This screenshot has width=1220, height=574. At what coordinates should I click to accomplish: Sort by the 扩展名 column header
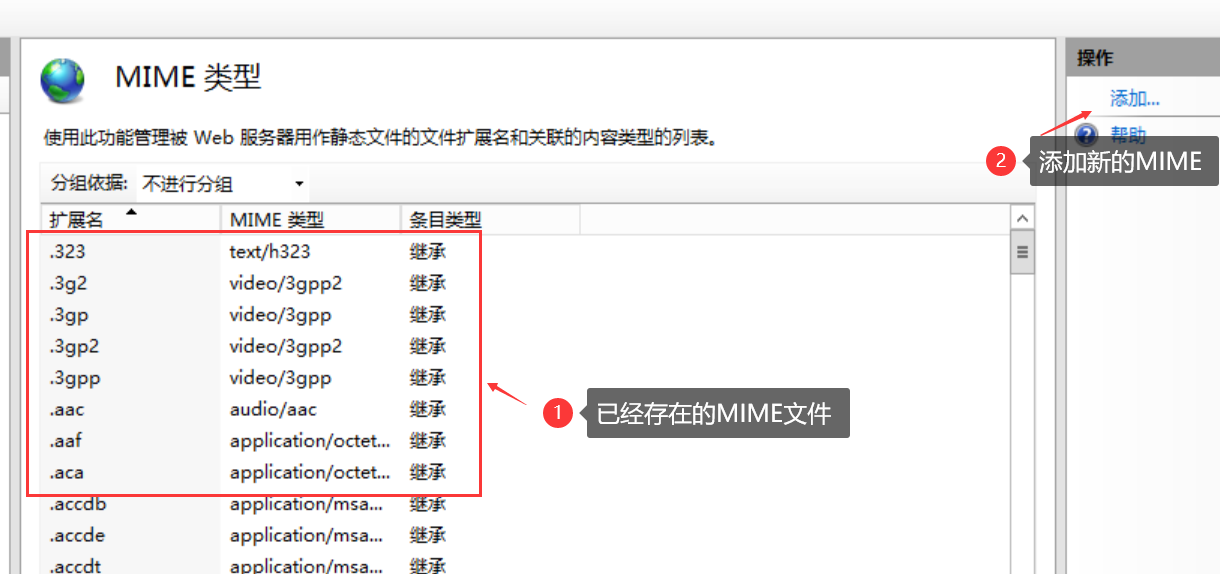130,219
